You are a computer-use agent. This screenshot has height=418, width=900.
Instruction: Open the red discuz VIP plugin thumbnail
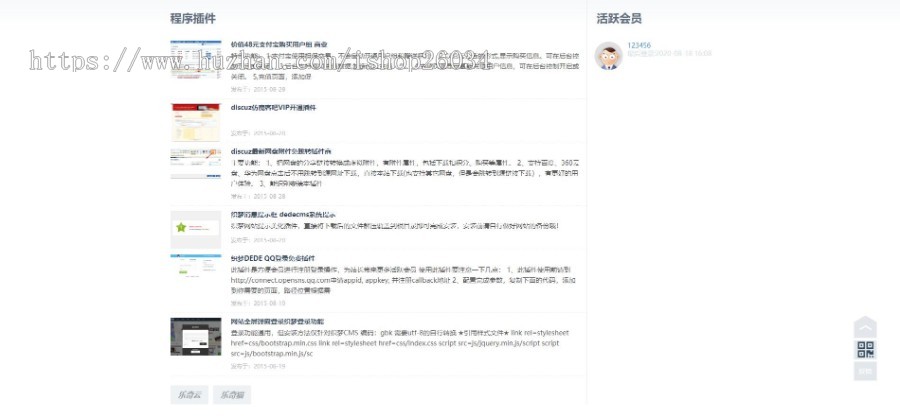pyautogui.click(x=196, y=122)
